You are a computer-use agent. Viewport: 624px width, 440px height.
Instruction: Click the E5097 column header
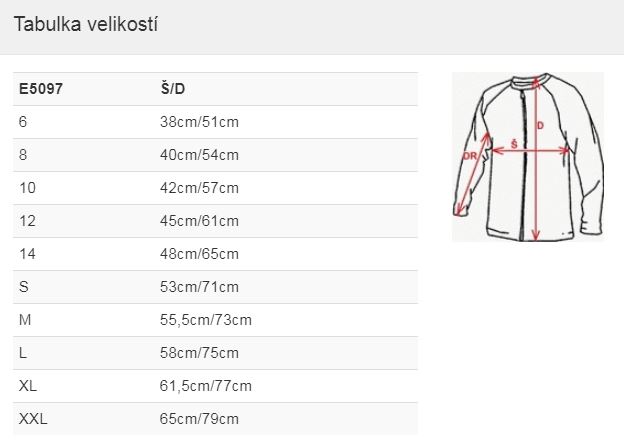coord(41,89)
